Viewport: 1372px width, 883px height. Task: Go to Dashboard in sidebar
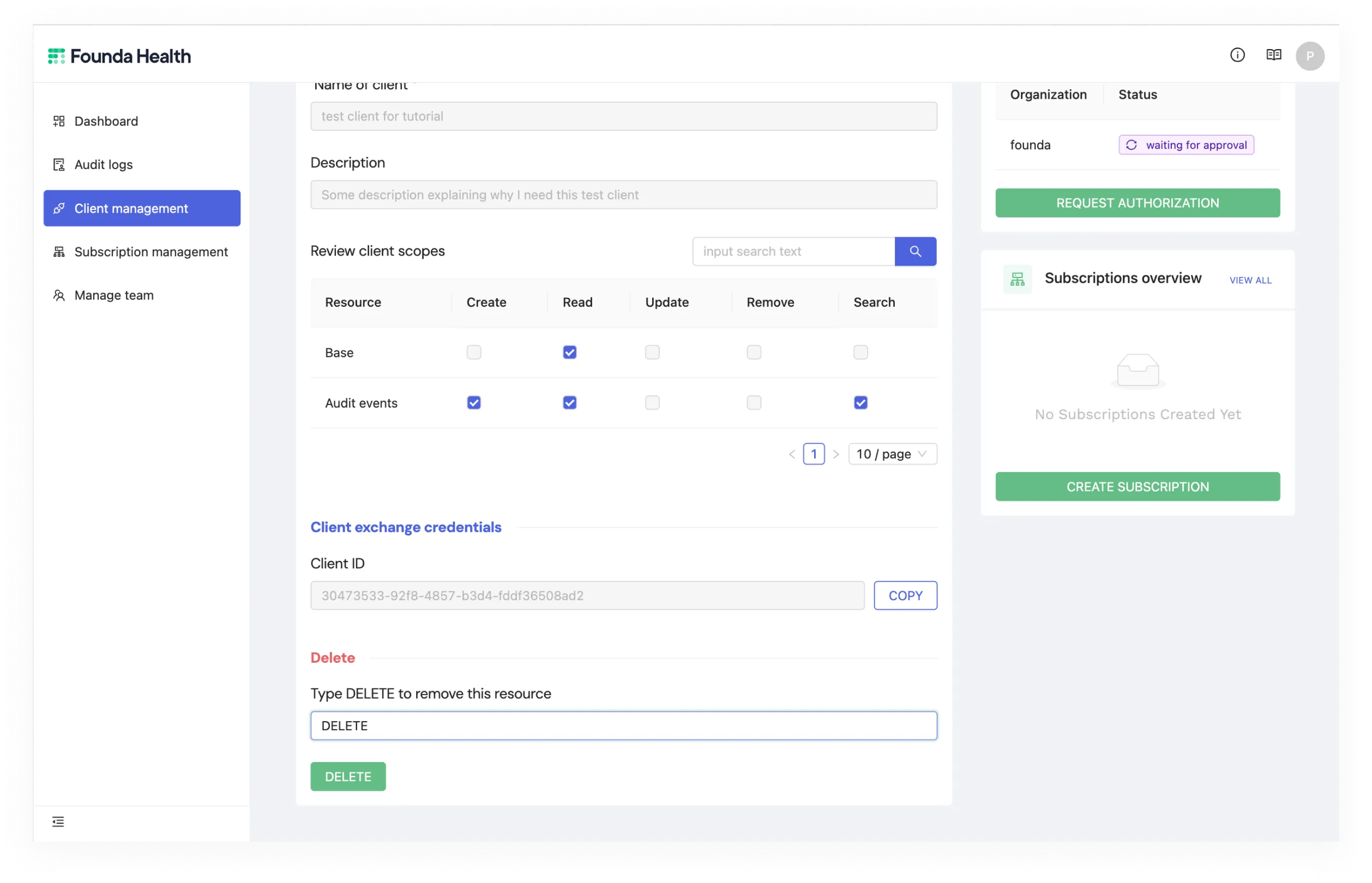tap(142, 121)
